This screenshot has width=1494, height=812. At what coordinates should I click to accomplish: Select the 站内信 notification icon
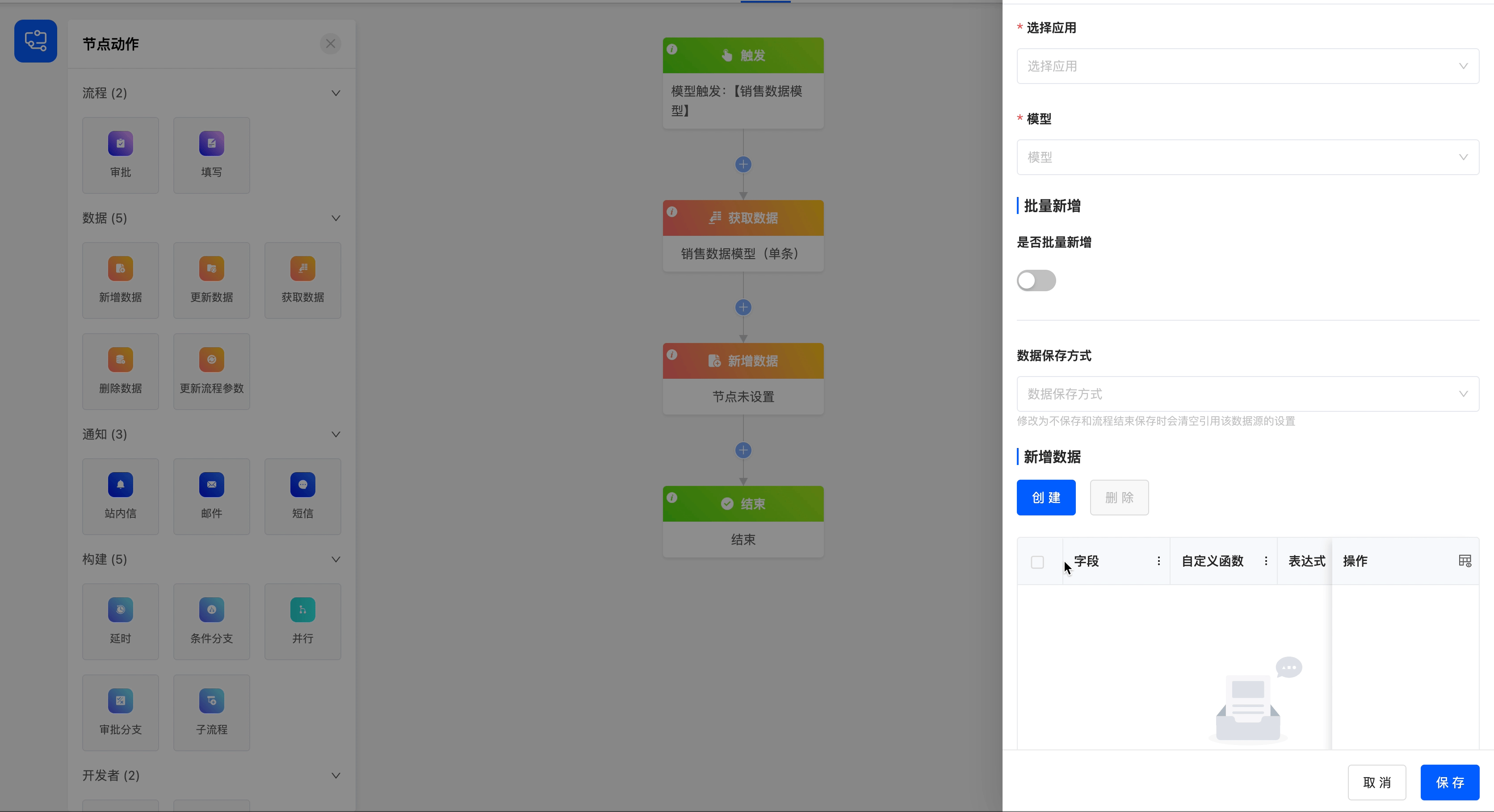pos(120,485)
